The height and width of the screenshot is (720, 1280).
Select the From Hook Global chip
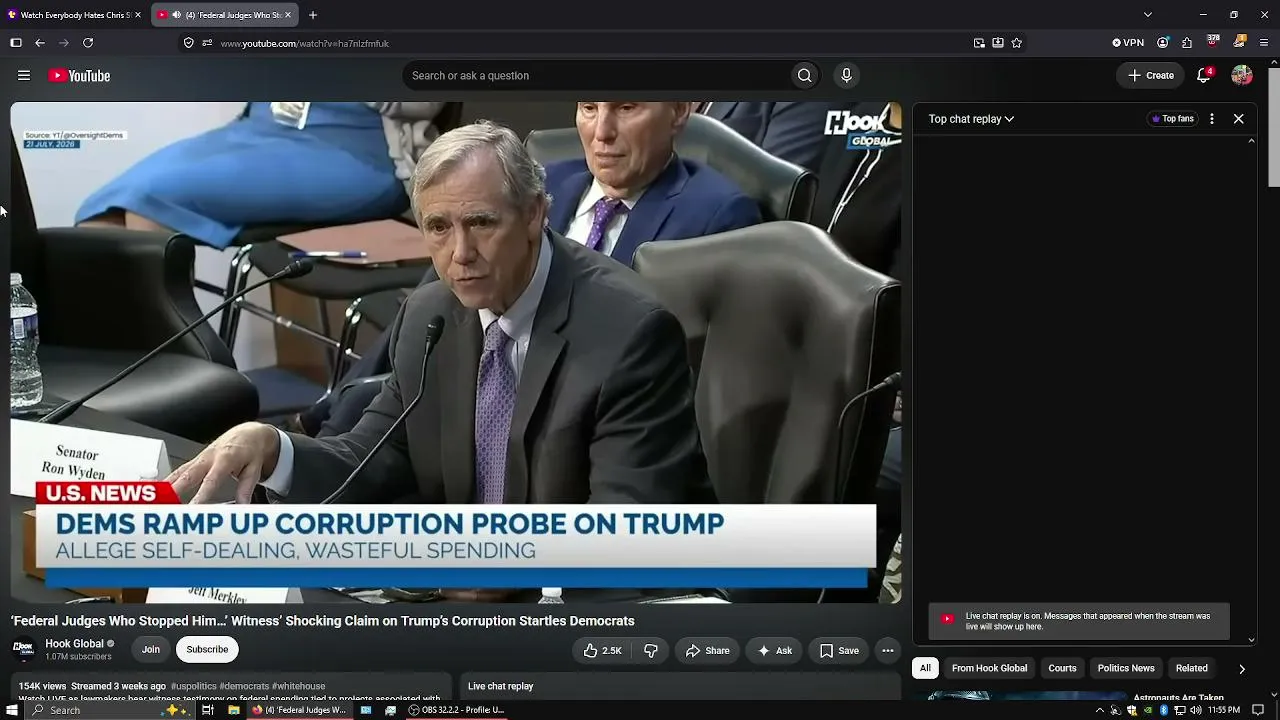(x=989, y=669)
